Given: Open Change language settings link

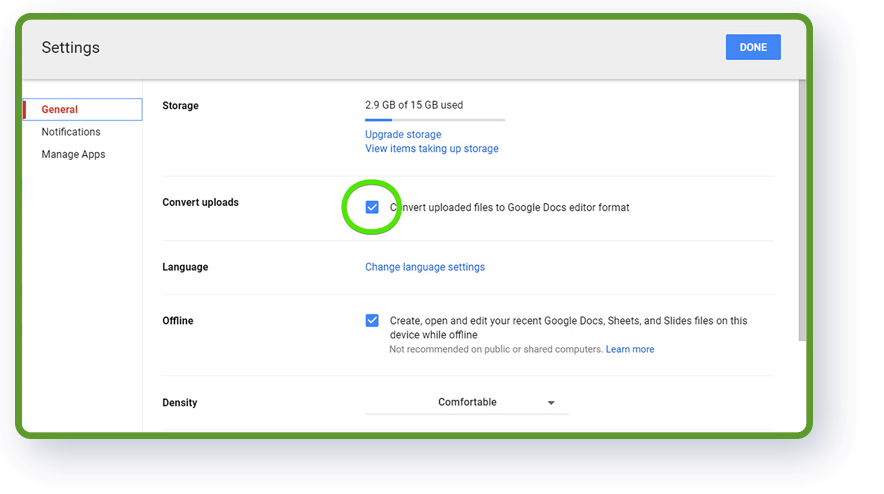Looking at the screenshot, I should tap(425, 267).
